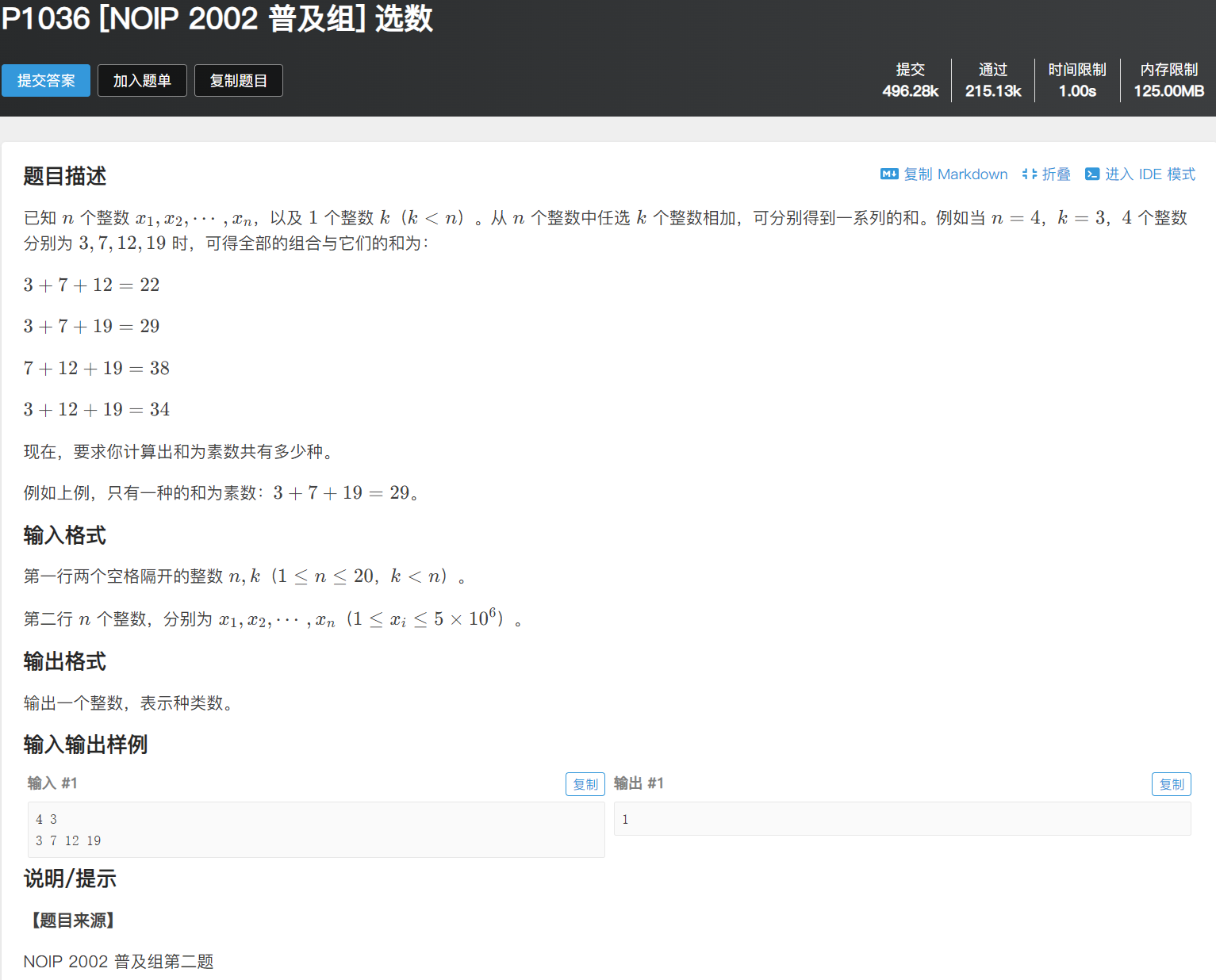Collapse the description using the 折叠 link
Viewport: 1216px width, 980px height.
1057,174
